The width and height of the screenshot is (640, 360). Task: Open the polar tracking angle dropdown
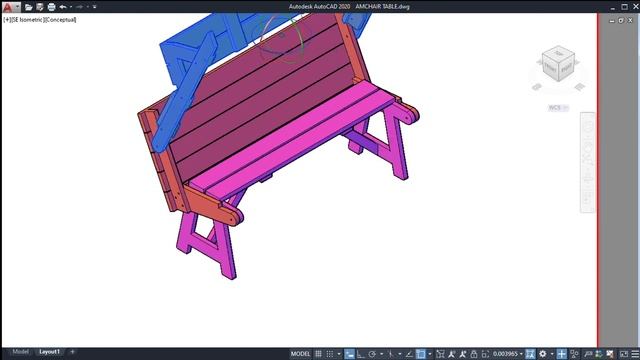pyautogui.click(x=382, y=354)
